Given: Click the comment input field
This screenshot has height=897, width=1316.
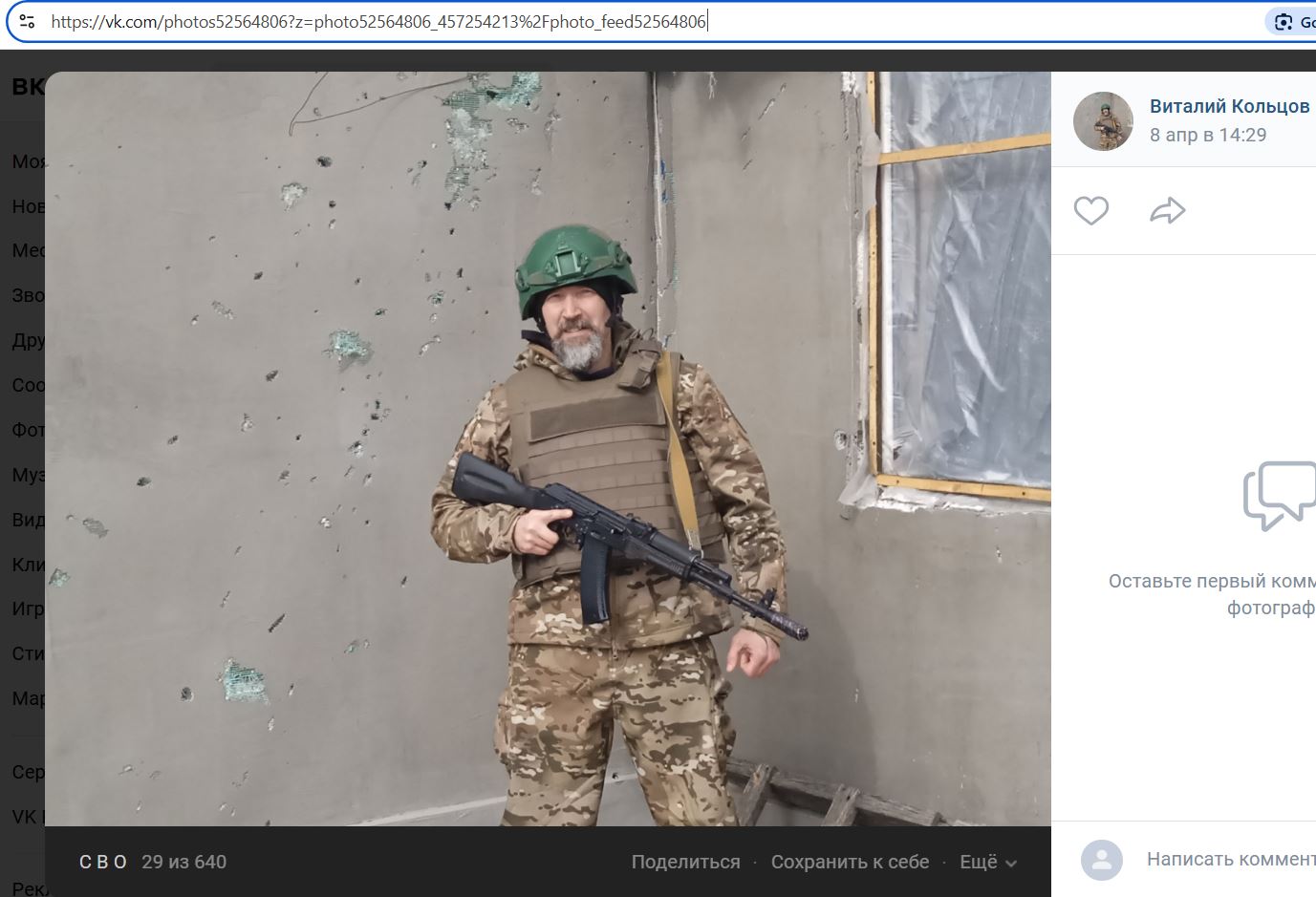Looking at the screenshot, I should coord(1231,859).
